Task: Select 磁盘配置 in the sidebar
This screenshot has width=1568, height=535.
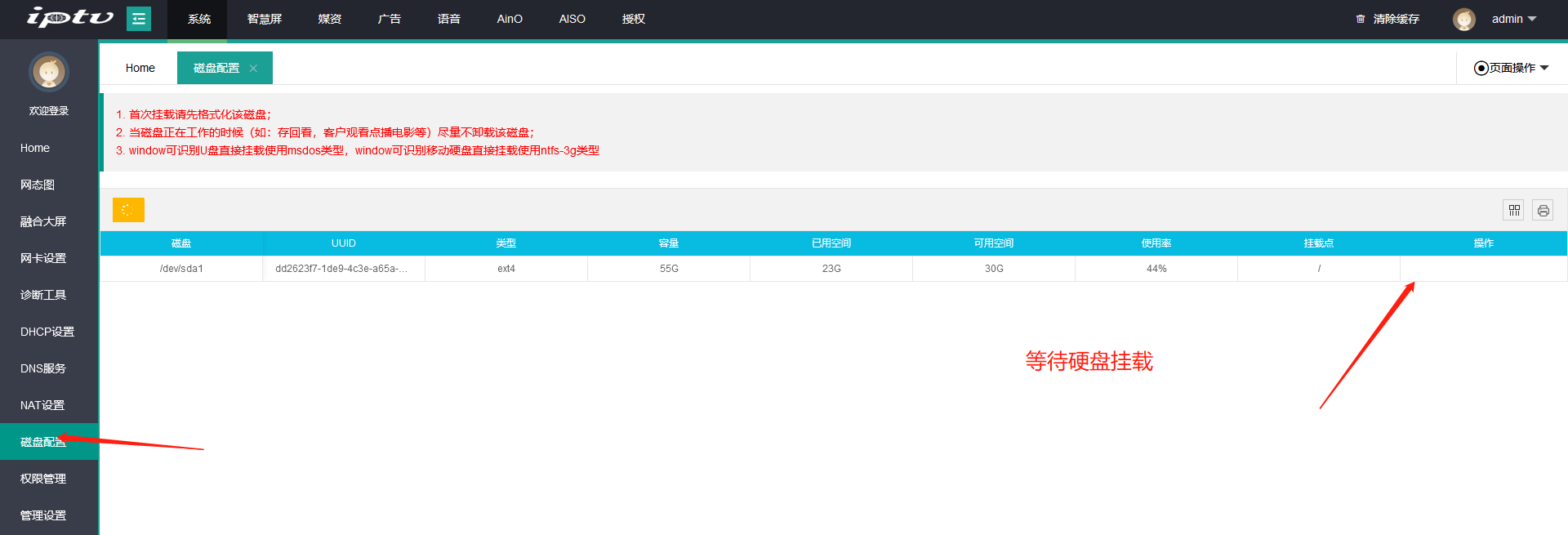Action: pos(43,442)
